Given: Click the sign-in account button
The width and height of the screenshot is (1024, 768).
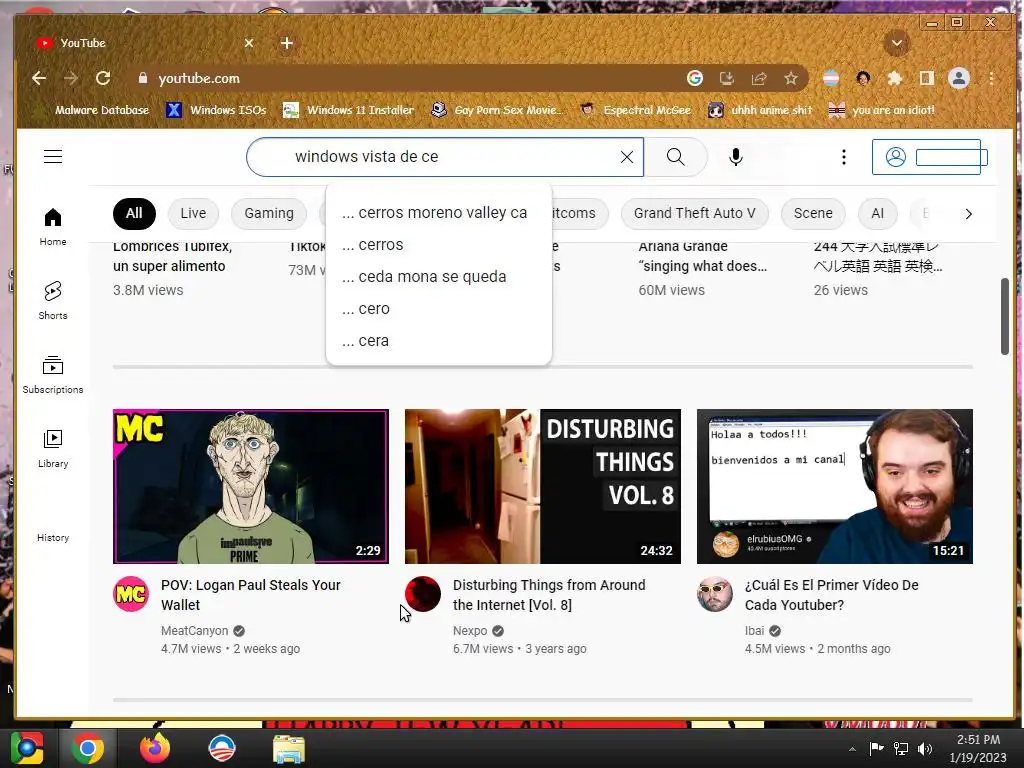Looking at the screenshot, I should (927, 157).
